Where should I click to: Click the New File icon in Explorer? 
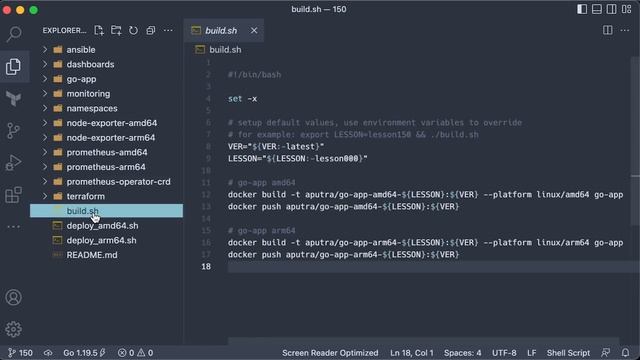(x=99, y=30)
